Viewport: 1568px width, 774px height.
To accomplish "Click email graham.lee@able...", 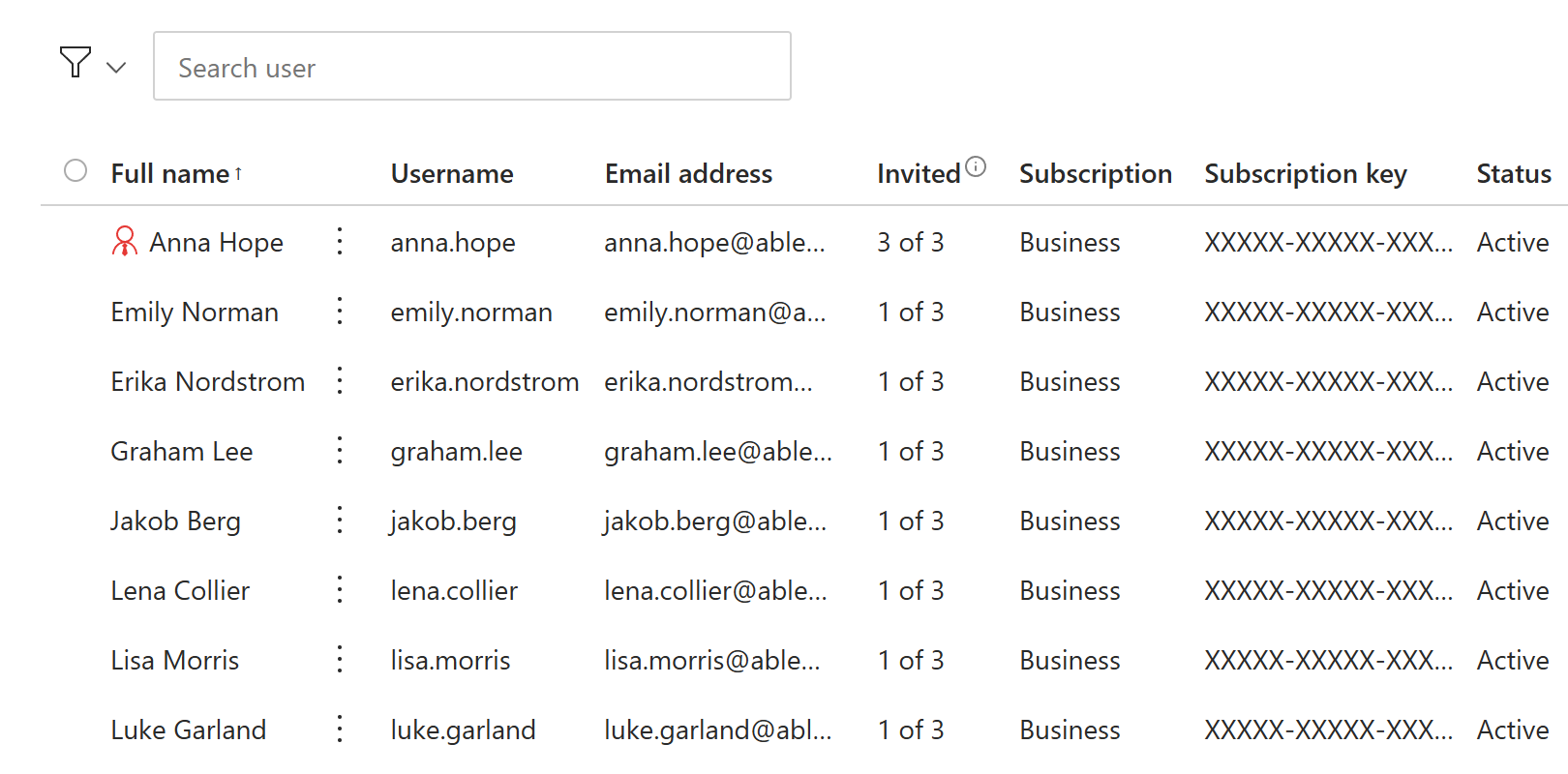I will 718,452.
